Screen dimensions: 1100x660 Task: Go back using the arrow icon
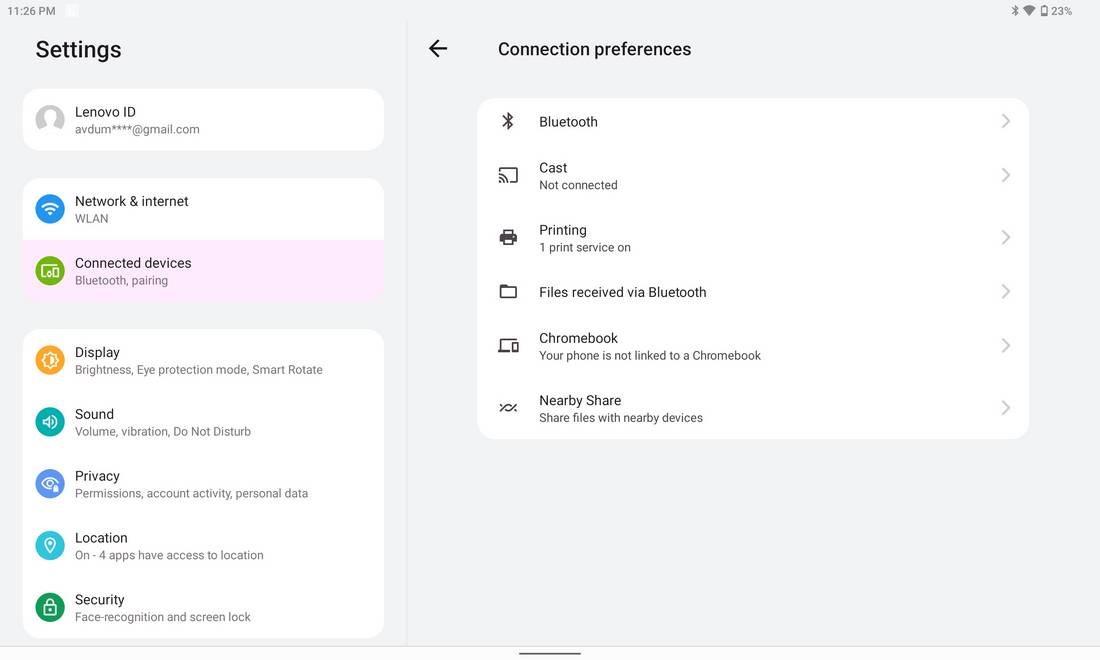tap(438, 48)
